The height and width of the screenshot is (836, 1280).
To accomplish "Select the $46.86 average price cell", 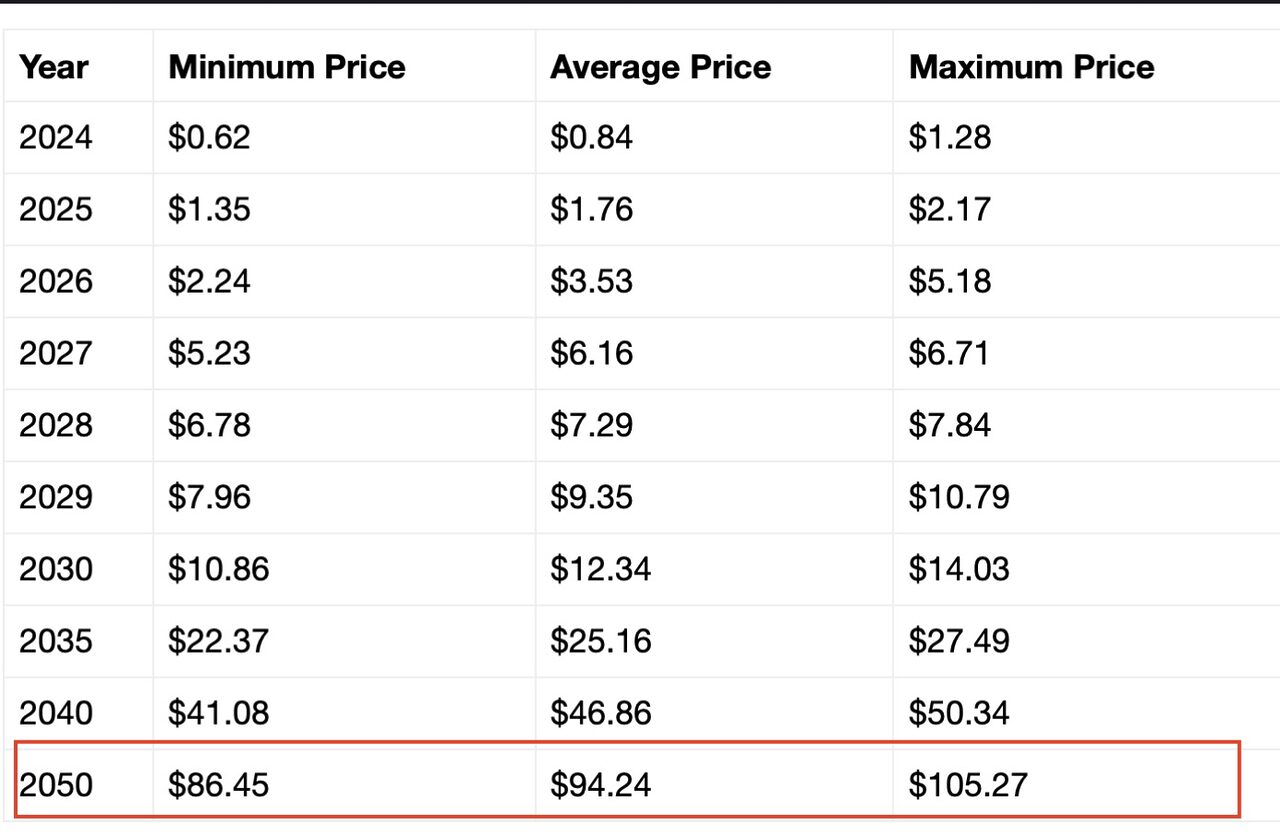I will coord(714,713).
